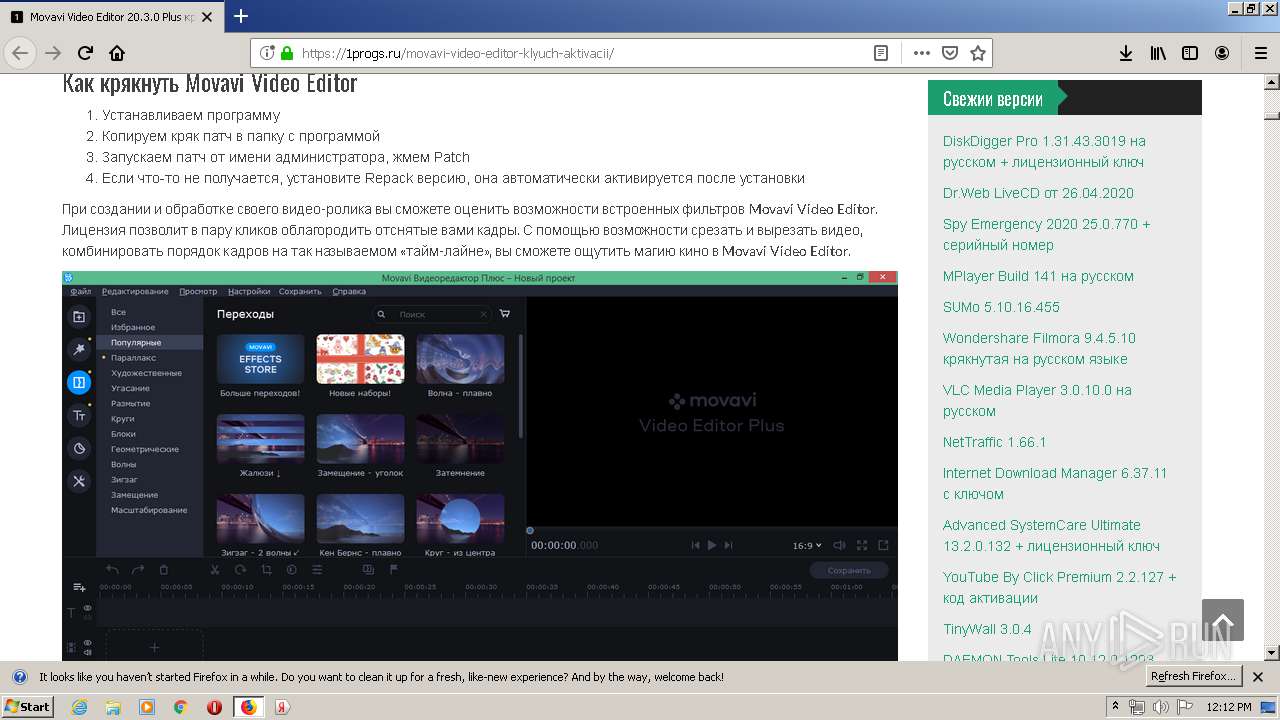
Task: Click Просмотр menu in Movavi screenshot
Action: (198, 292)
